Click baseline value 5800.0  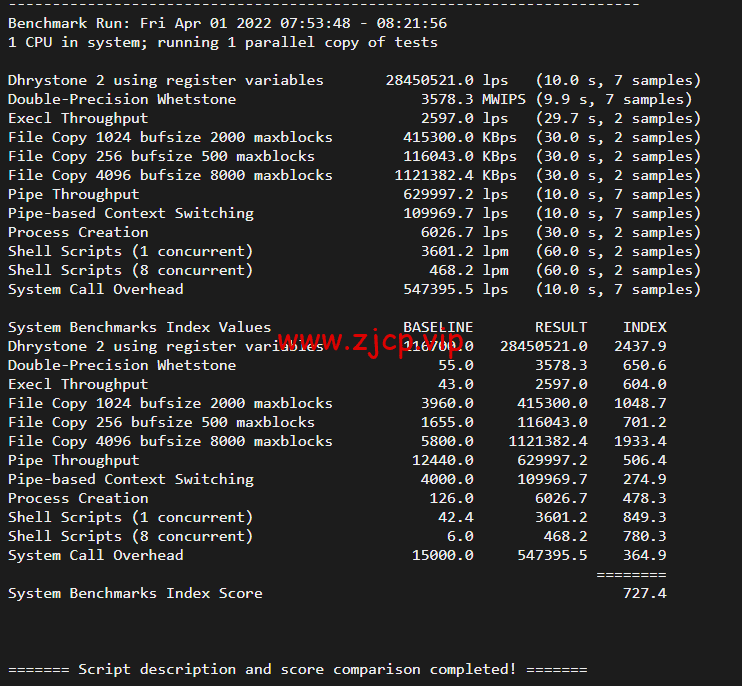(x=447, y=441)
